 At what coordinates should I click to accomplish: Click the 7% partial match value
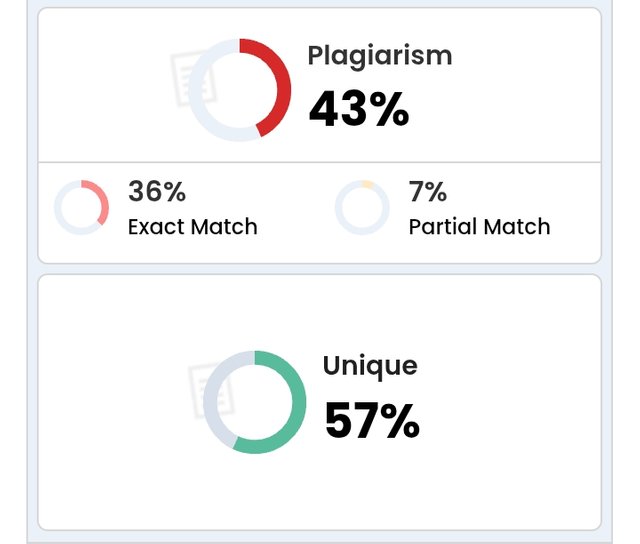[x=427, y=191]
